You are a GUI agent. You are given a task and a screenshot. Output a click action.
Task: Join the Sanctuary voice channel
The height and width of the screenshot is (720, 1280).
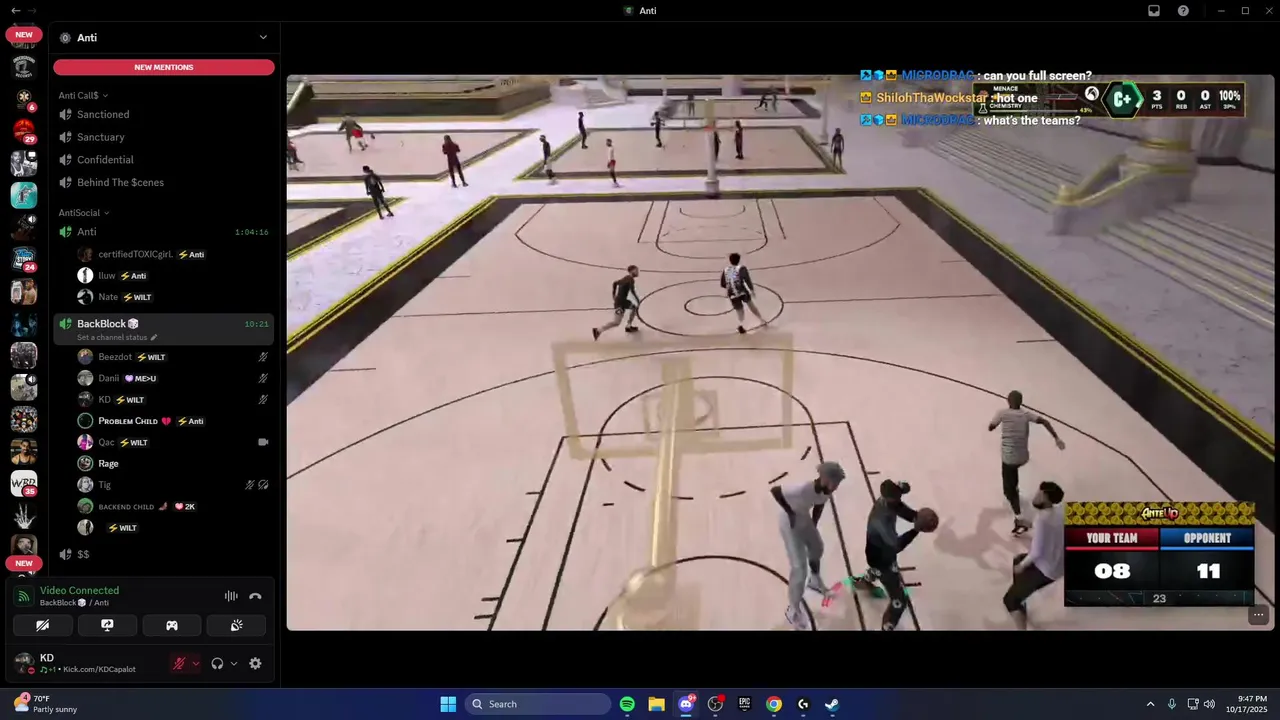[163, 137]
